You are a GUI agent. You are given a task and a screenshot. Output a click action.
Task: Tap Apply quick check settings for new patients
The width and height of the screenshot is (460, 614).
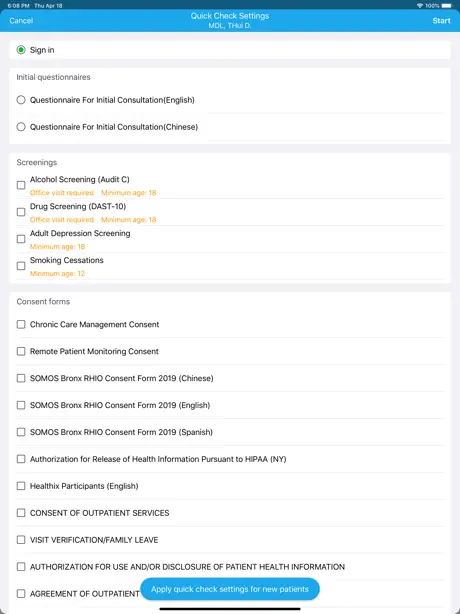click(x=230, y=589)
